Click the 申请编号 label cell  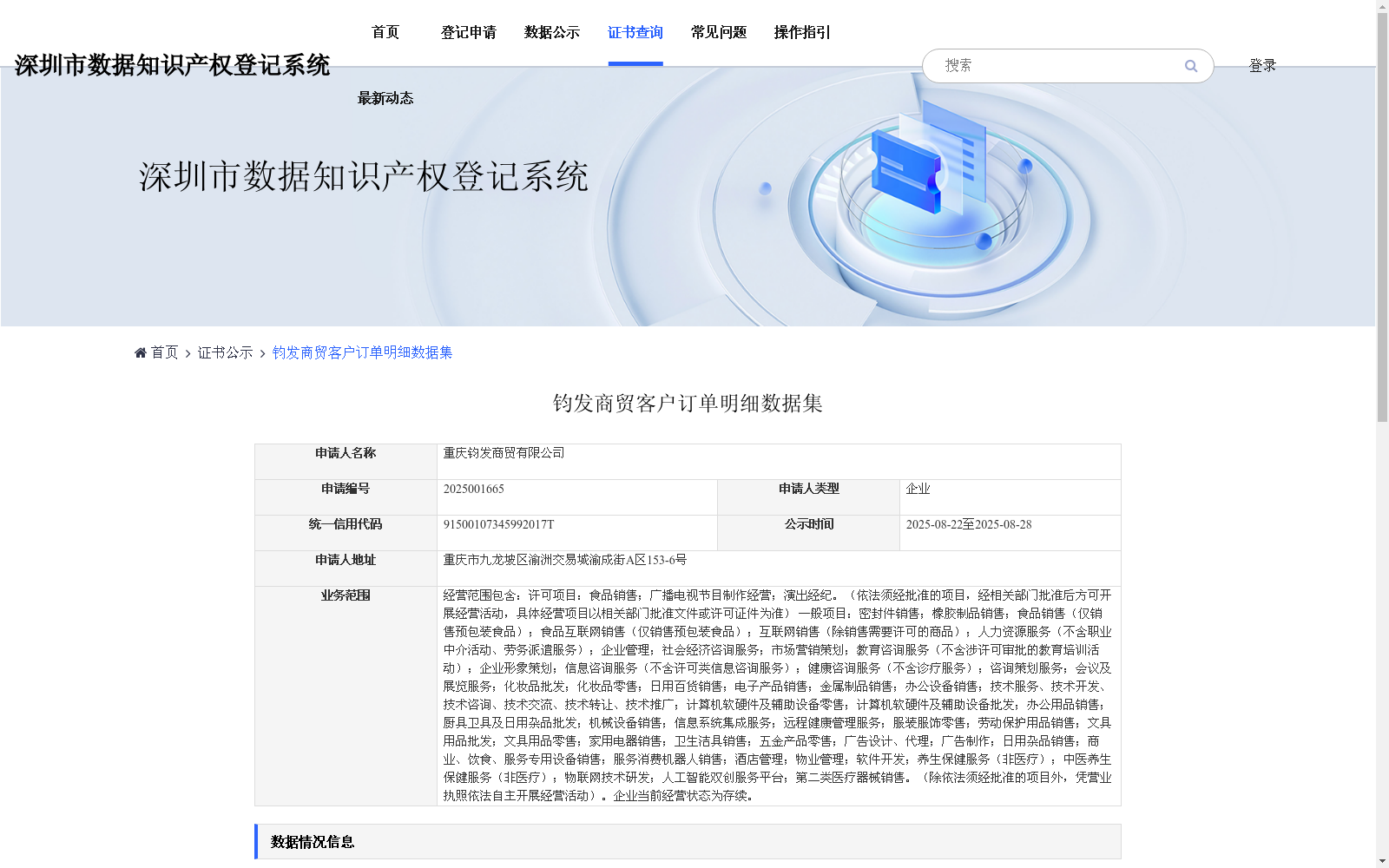click(x=346, y=497)
